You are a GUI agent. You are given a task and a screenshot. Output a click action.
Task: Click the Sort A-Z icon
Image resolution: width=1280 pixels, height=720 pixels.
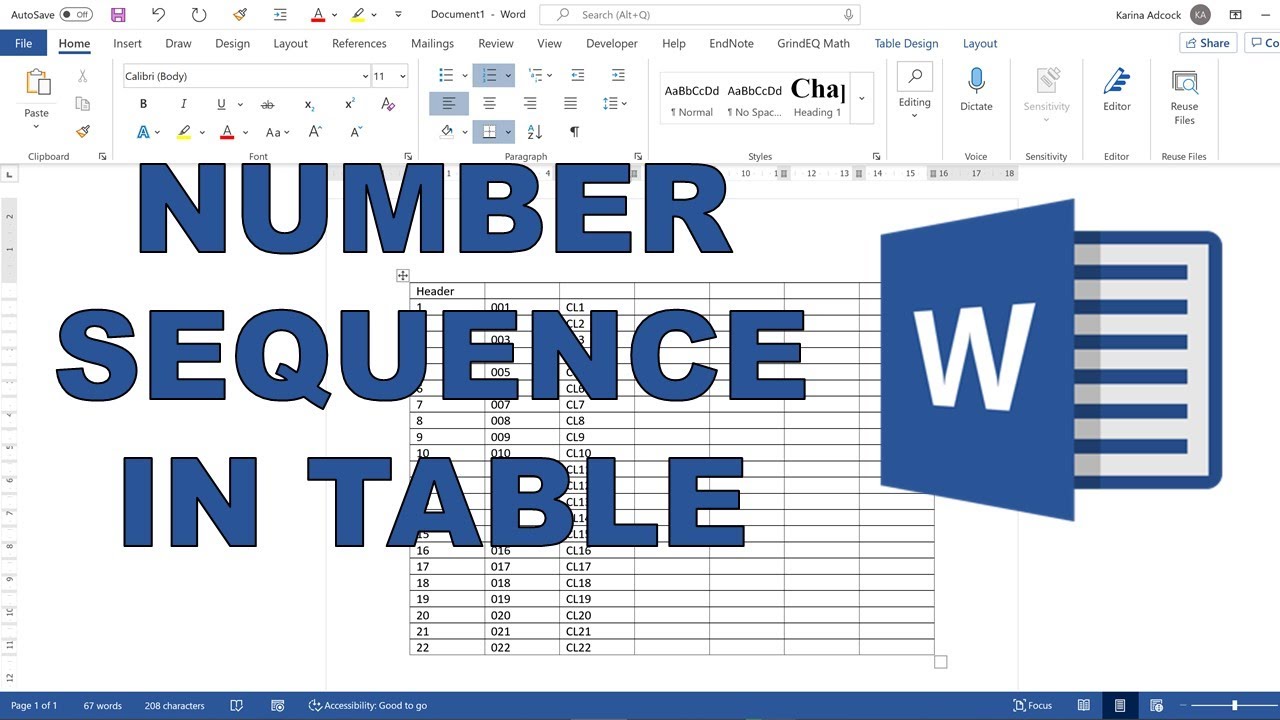pyautogui.click(x=534, y=131)
